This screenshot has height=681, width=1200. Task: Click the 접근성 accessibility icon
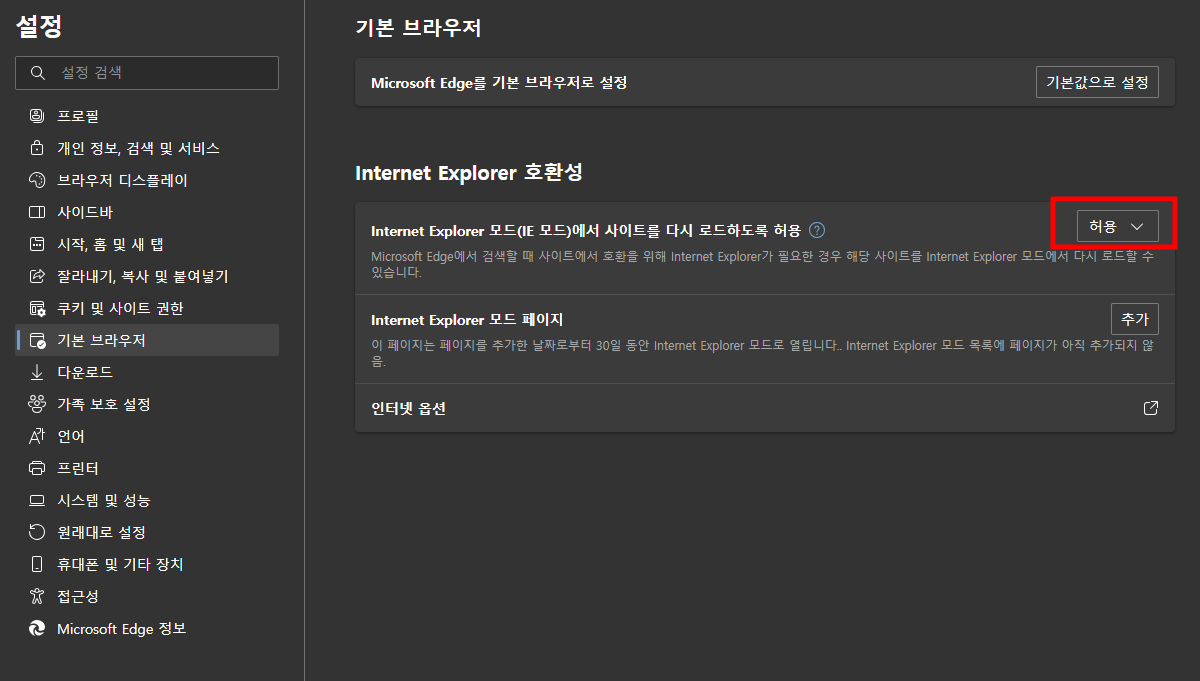point(37,596)
